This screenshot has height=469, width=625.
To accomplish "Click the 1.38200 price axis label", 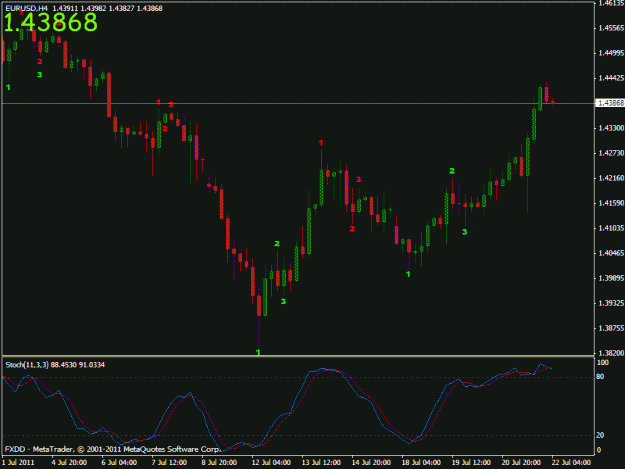I will coord(611,353).
